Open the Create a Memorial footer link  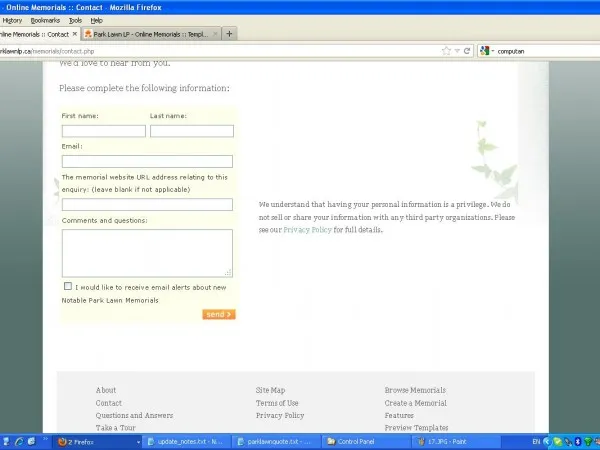[415, 403]
